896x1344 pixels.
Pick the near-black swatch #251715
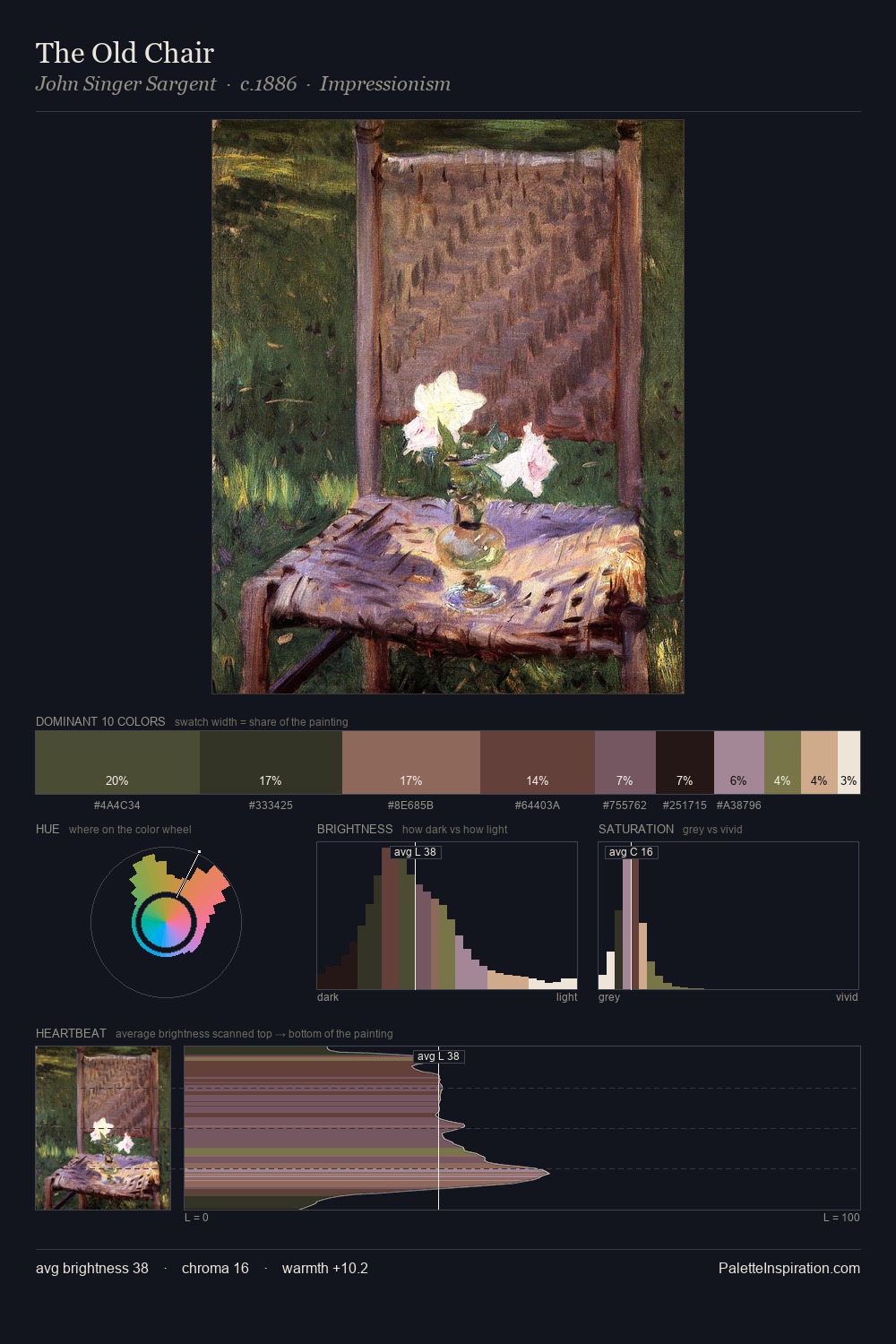[685, 762]
